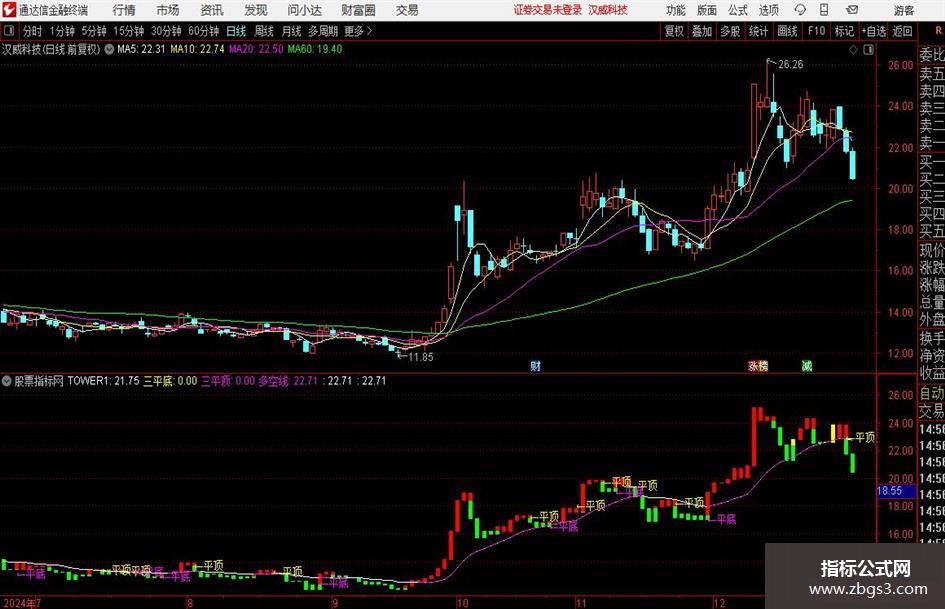
Task: Click the 减 marker on the chart bottom
Action: (806, 365)
